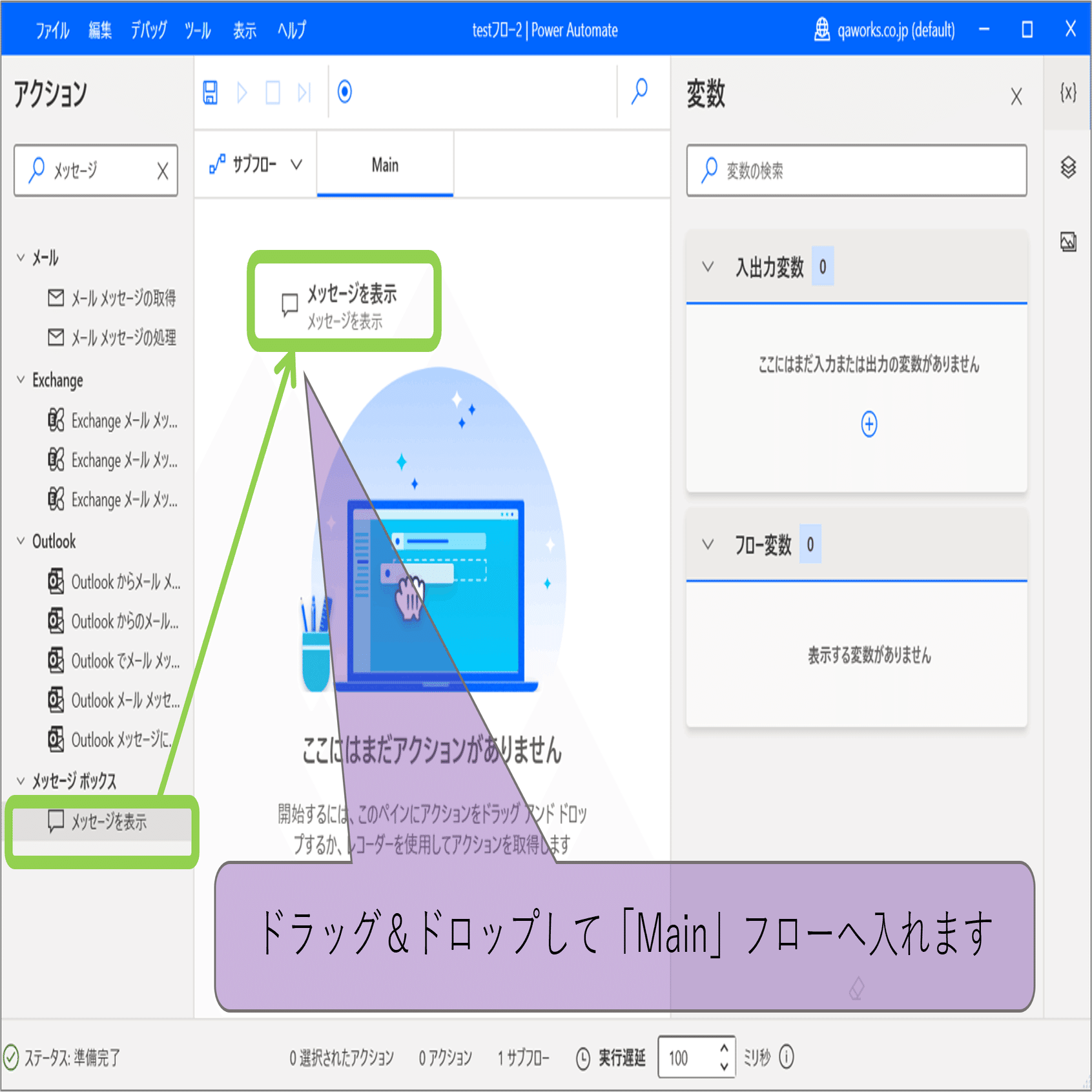1092x1092 pixels.
Task: Toggle the variables pane {x} icon
Action: (1068, 92)
